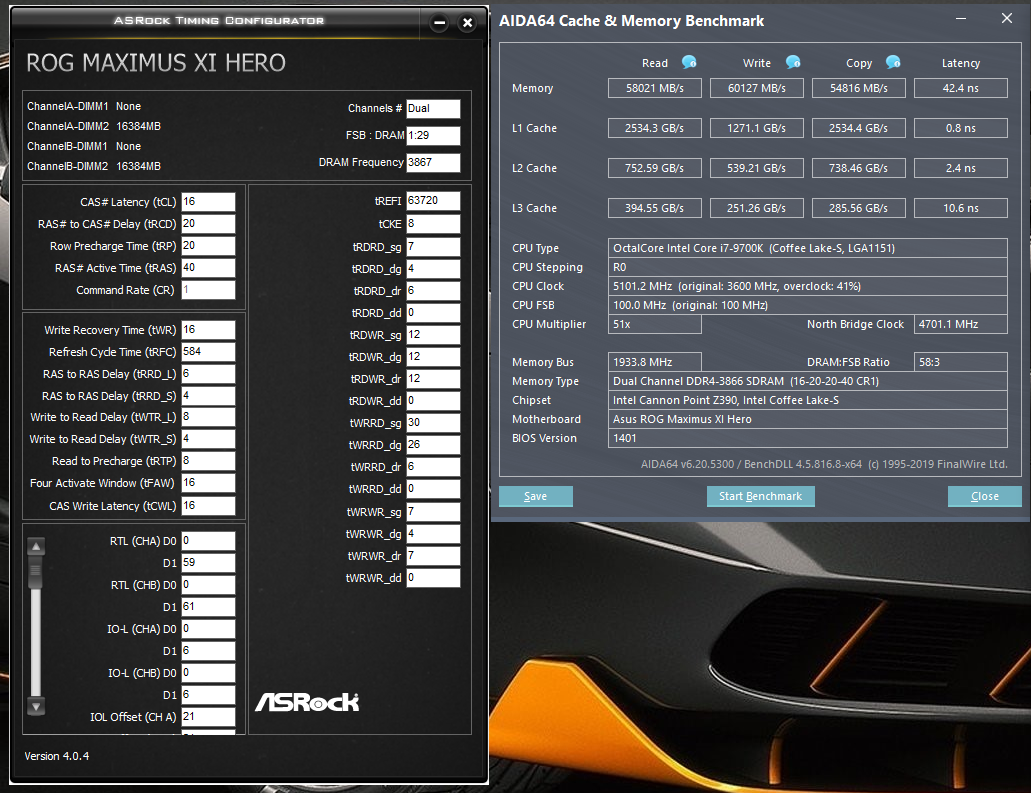The height and width of the screenshot is (793, 1031).
Task: Click the tWTR_L value field
Action: (208, 417)
